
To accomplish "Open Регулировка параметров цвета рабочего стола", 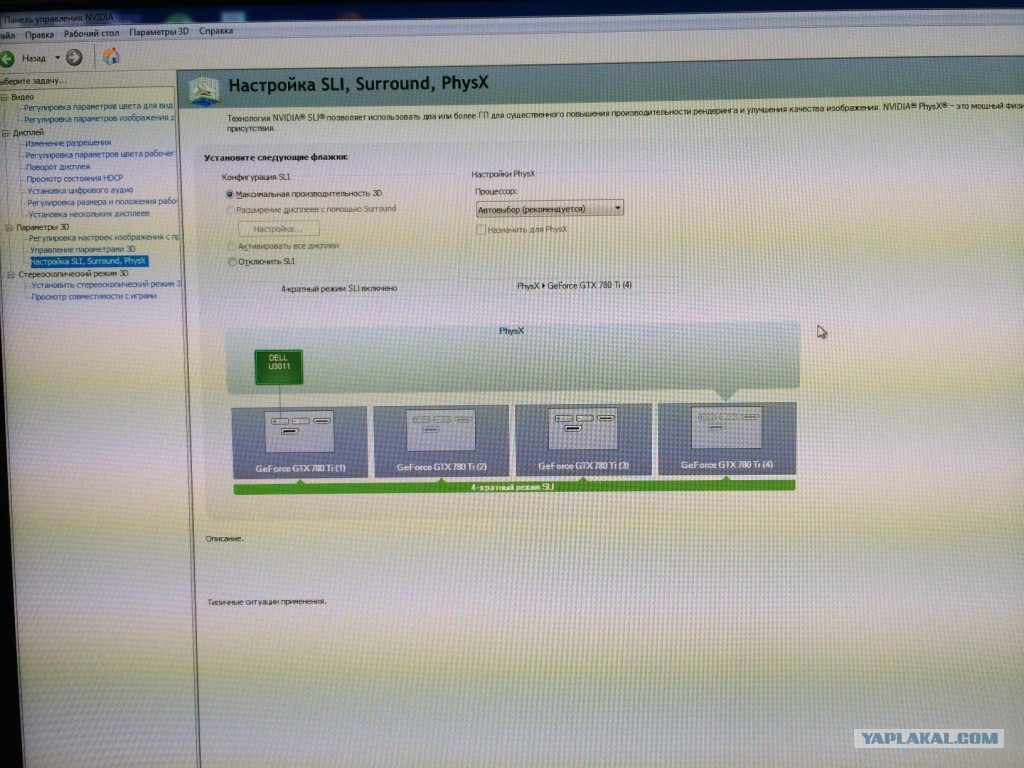I will 100,154.
